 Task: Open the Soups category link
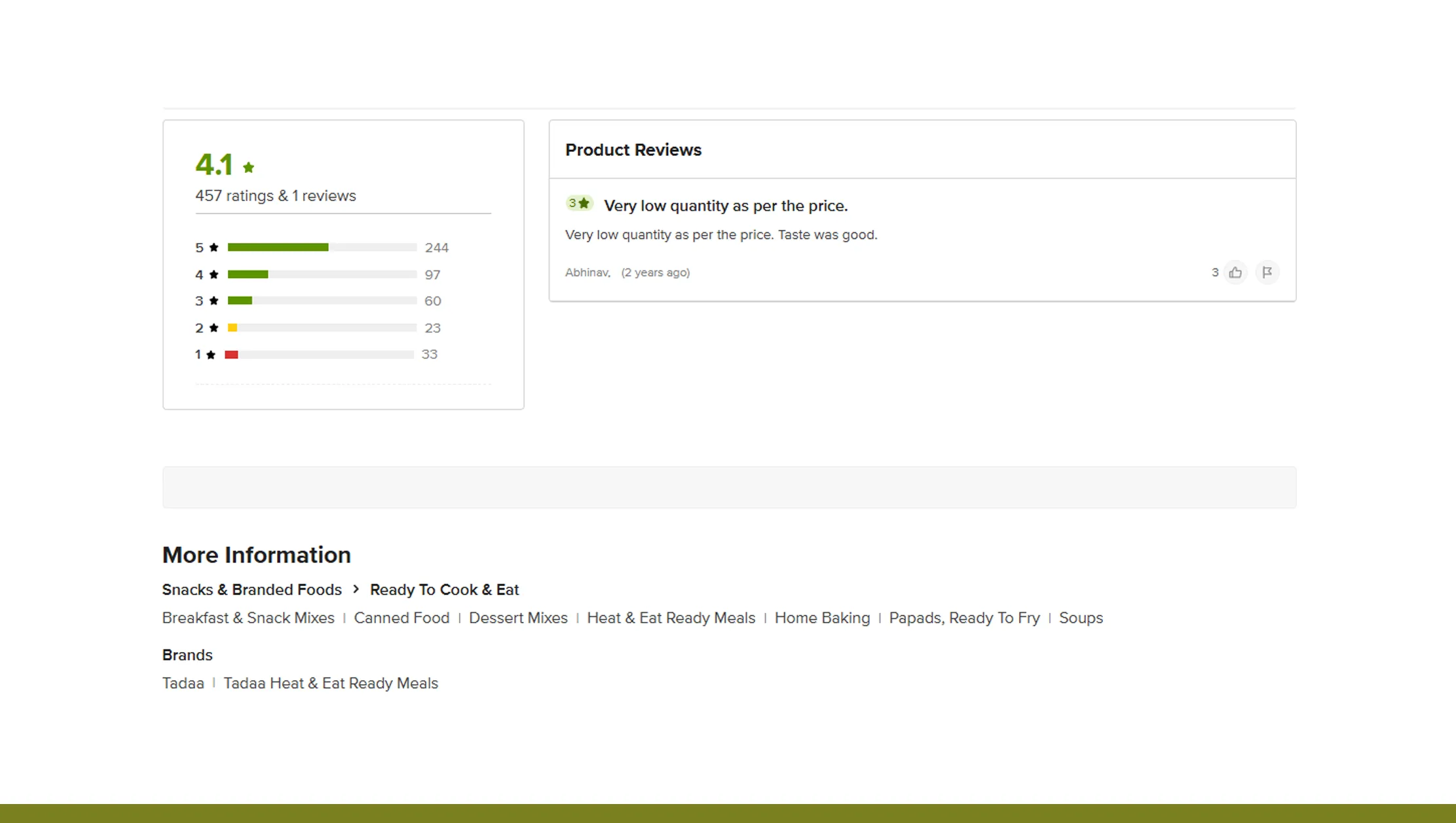pos(1081,617)
